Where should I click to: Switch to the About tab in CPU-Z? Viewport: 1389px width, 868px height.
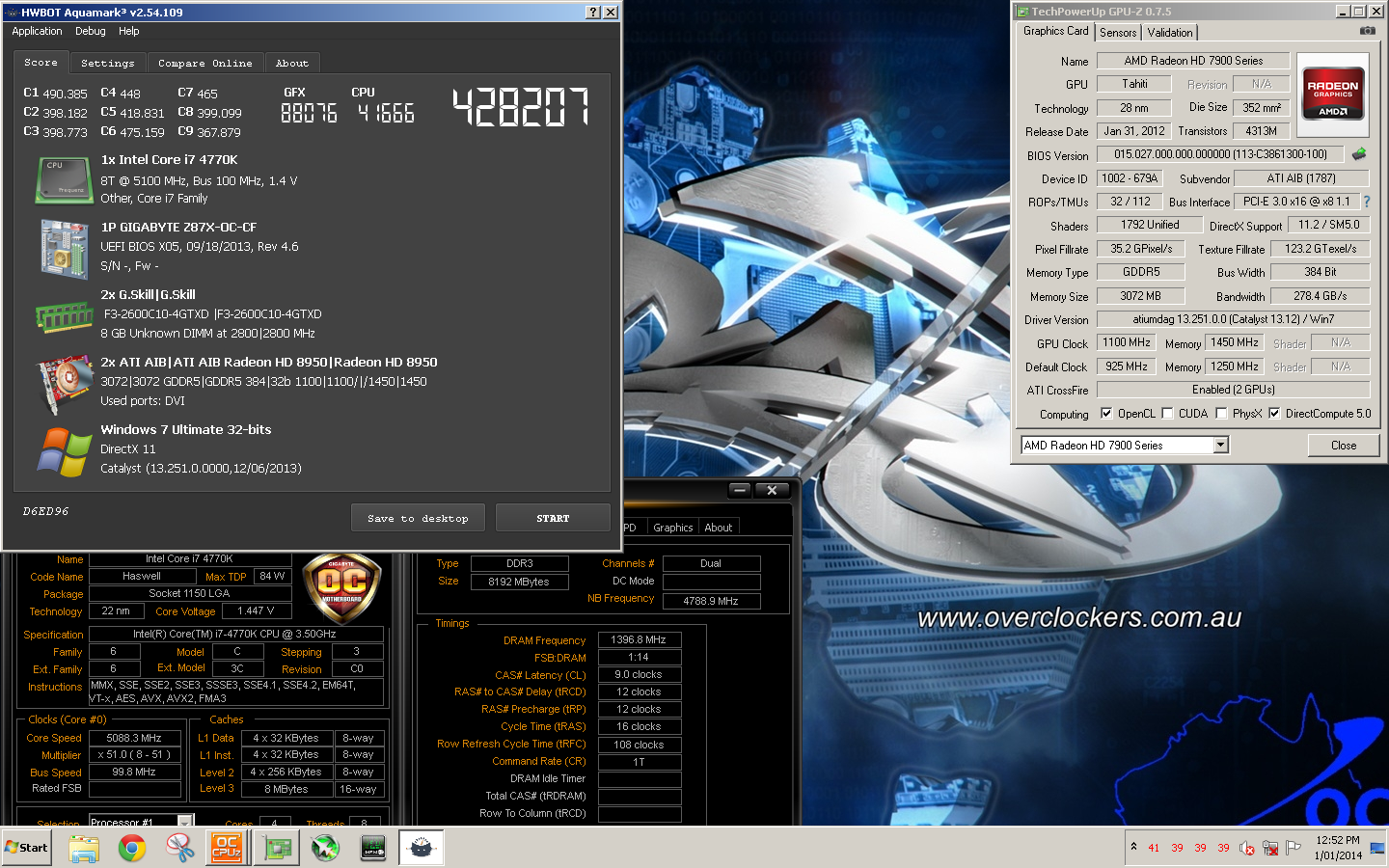(719, 528)
